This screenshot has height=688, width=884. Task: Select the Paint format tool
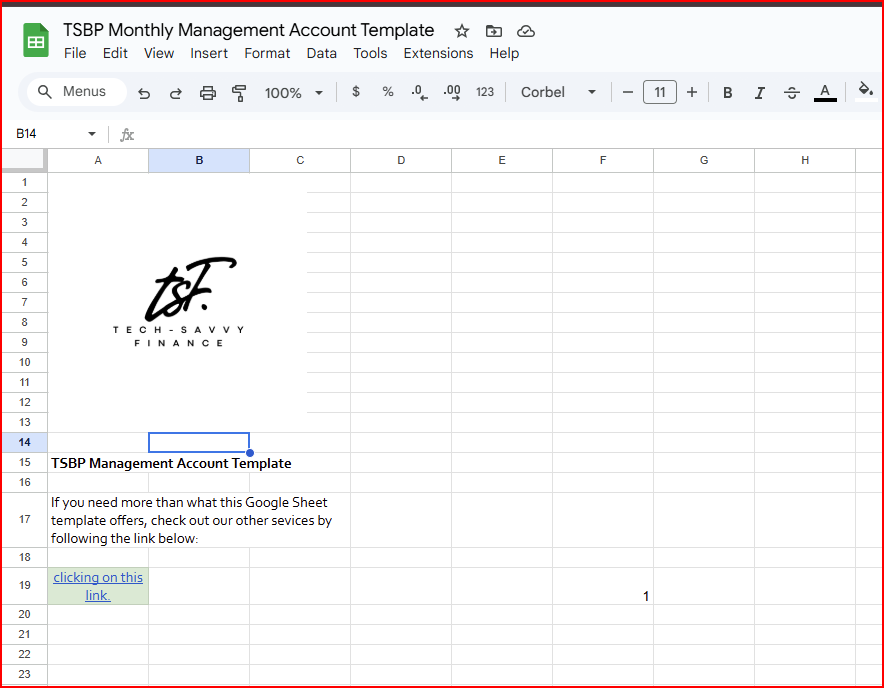click(240, 92)
